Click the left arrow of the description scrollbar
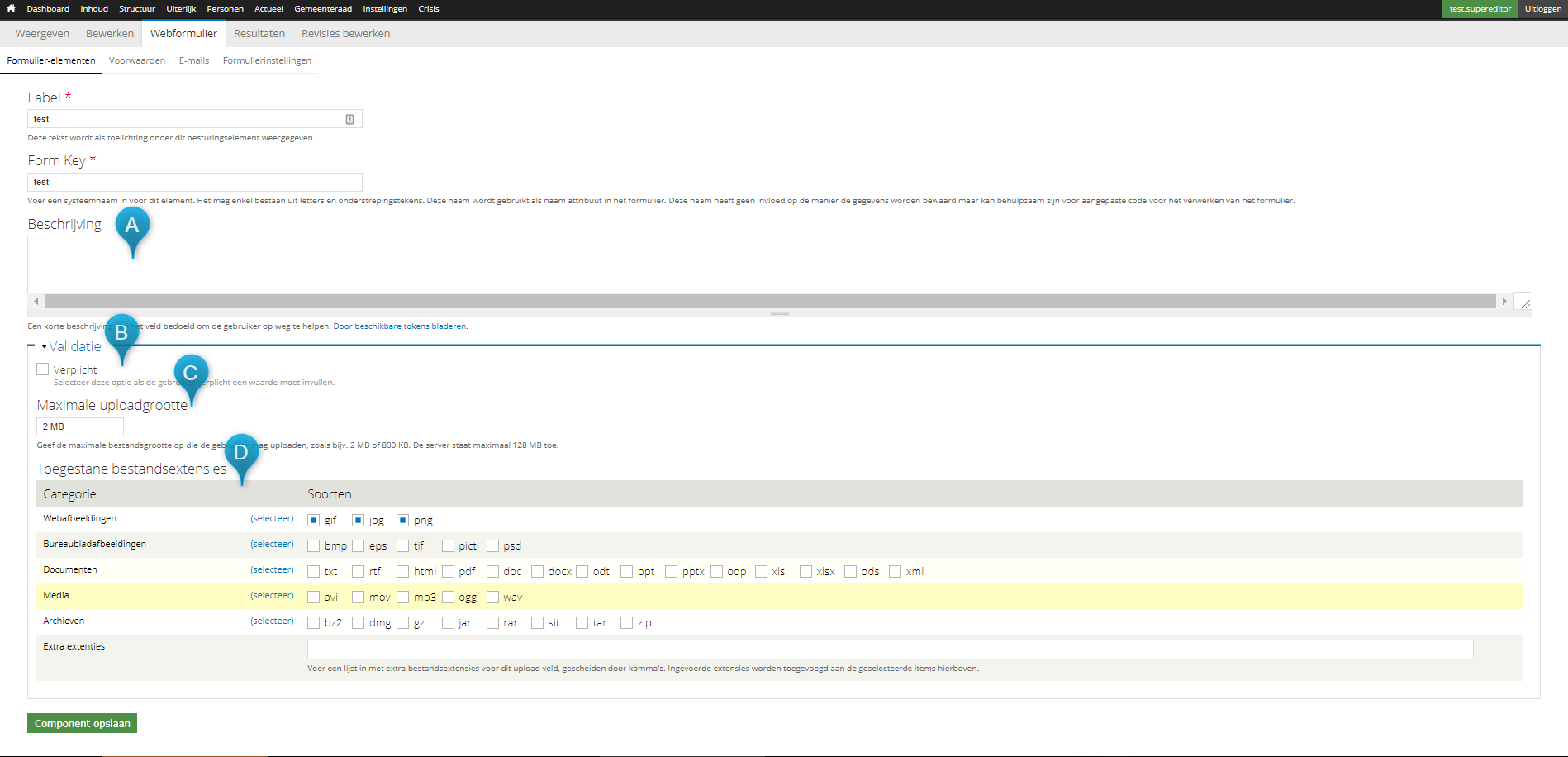1568x757 pixels. 36,302
